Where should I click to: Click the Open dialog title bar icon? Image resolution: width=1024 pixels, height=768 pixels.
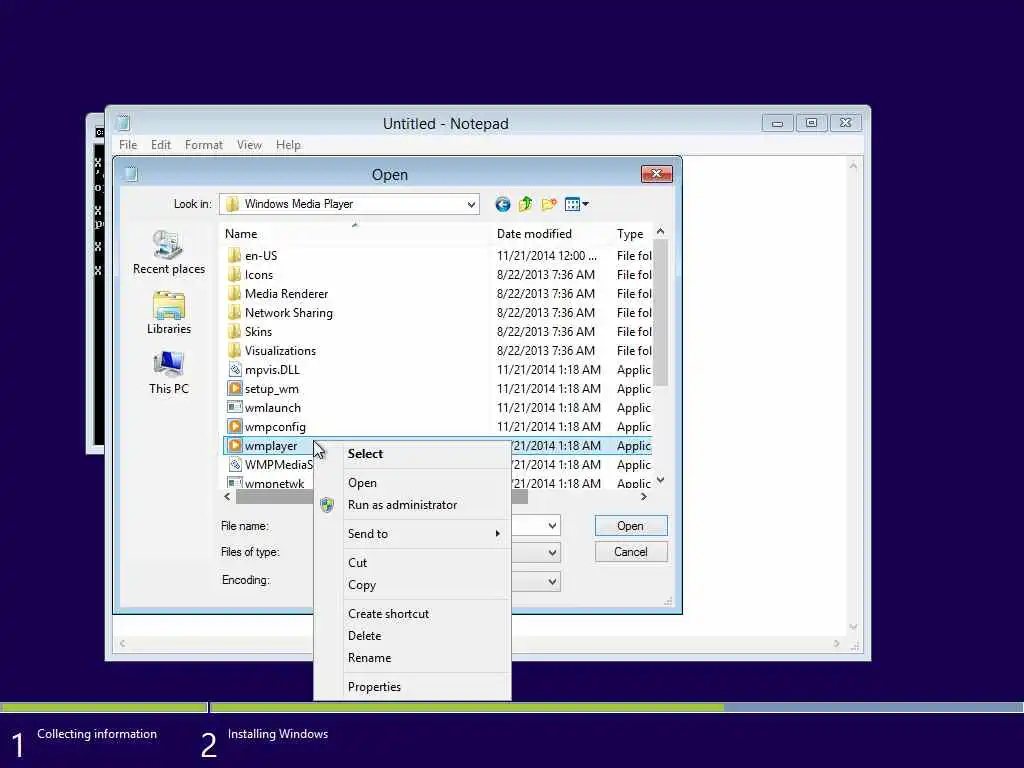tap(131, 174)
